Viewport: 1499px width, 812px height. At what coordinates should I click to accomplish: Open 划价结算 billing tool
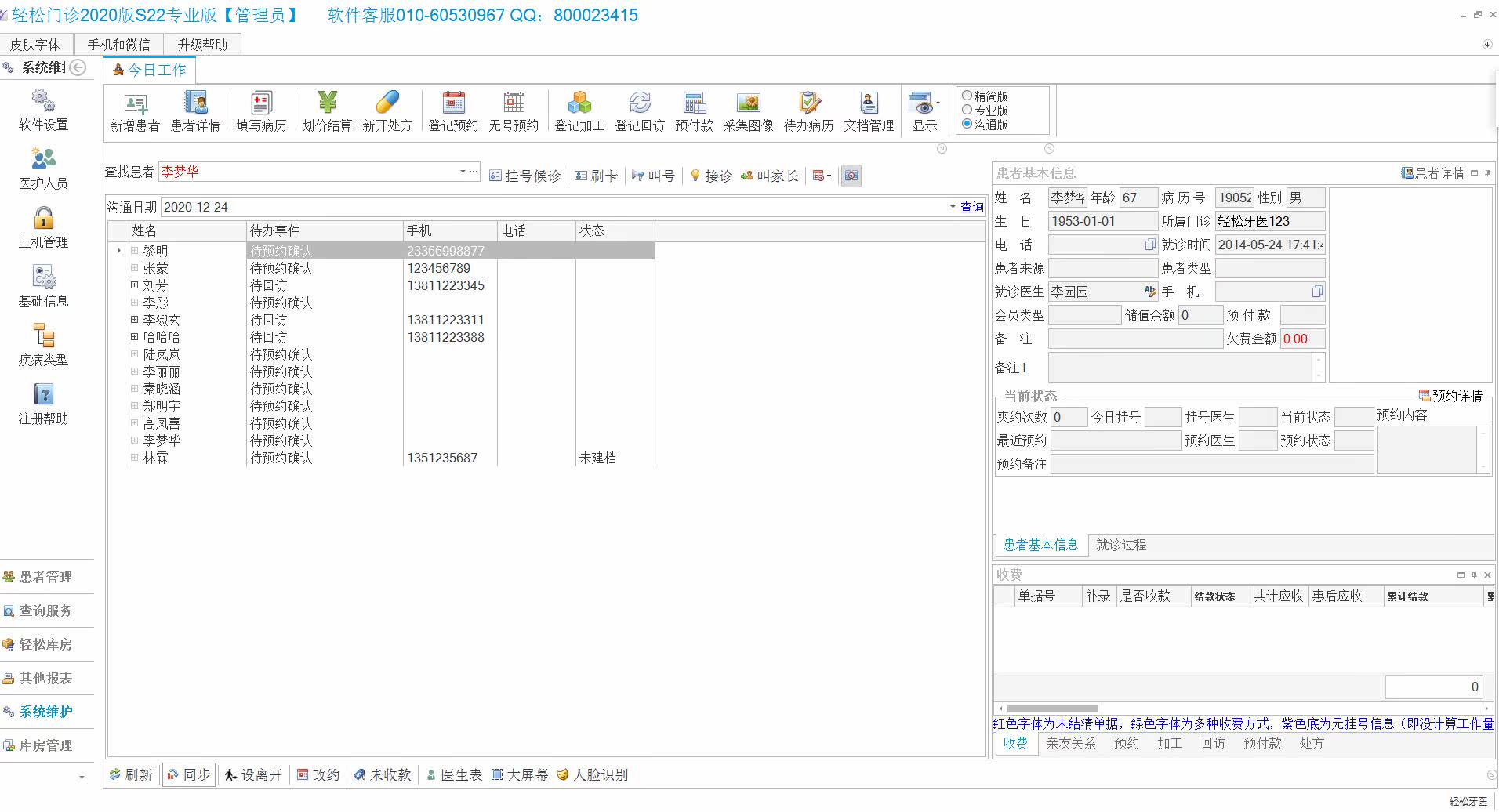(x=327, y=111)
